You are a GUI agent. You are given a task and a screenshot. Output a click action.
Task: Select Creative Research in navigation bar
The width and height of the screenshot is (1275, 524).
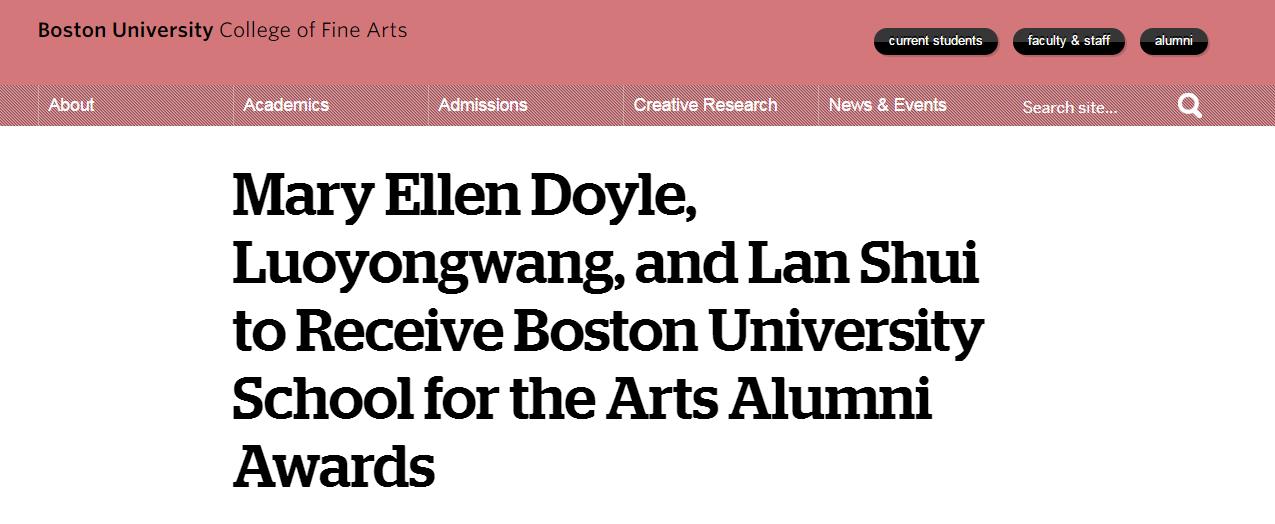(705, 105)
